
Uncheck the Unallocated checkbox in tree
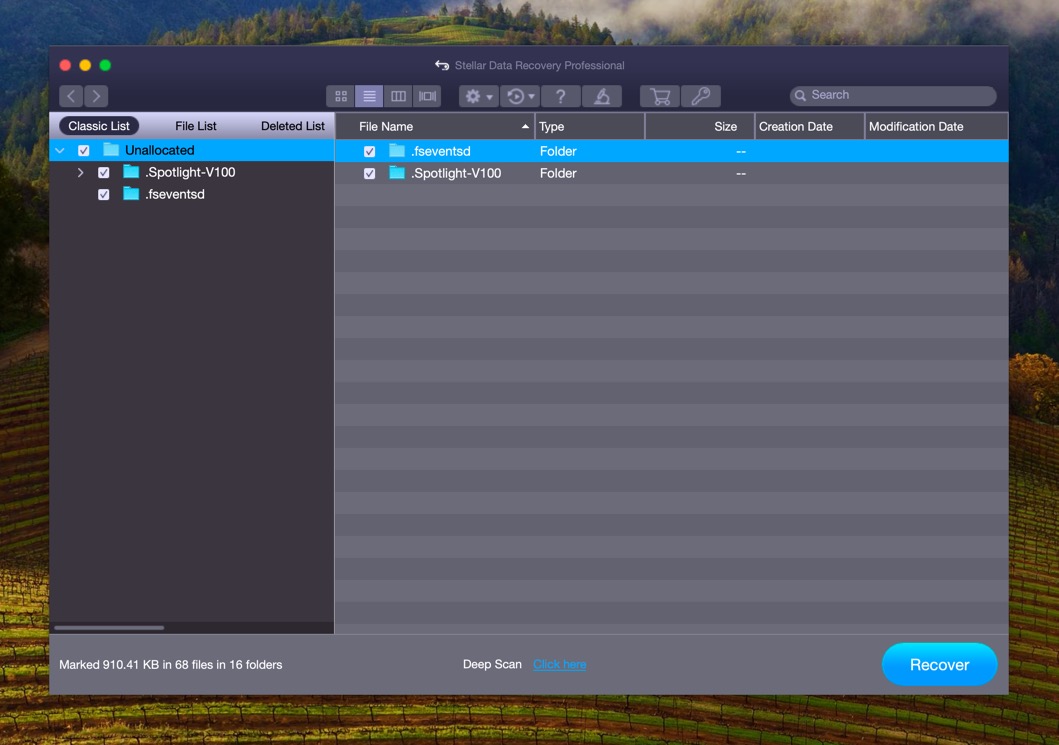(x=84, y=151)
